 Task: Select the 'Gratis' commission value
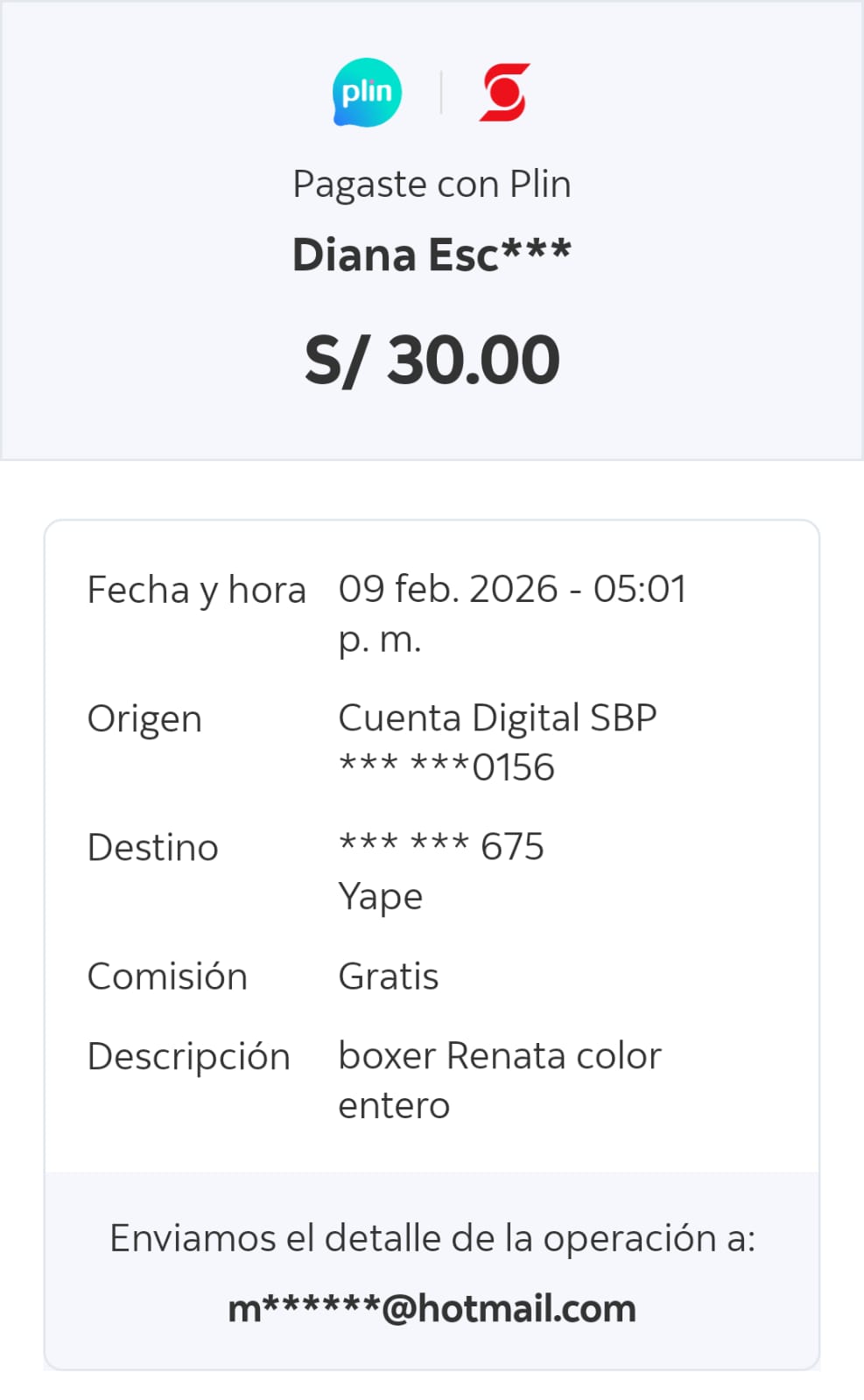(x=388, y=976)
